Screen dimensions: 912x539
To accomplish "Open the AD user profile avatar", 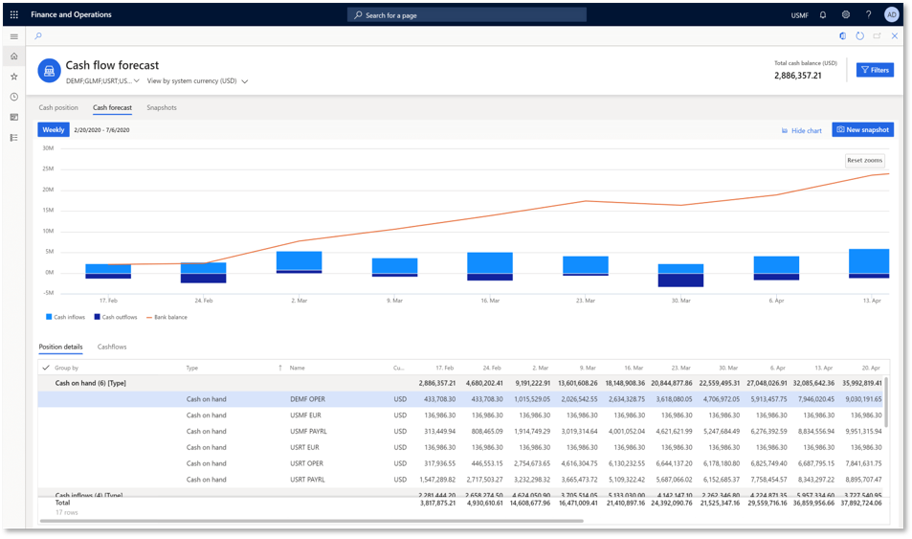I will pyautogui.click(x=891, y=15).
